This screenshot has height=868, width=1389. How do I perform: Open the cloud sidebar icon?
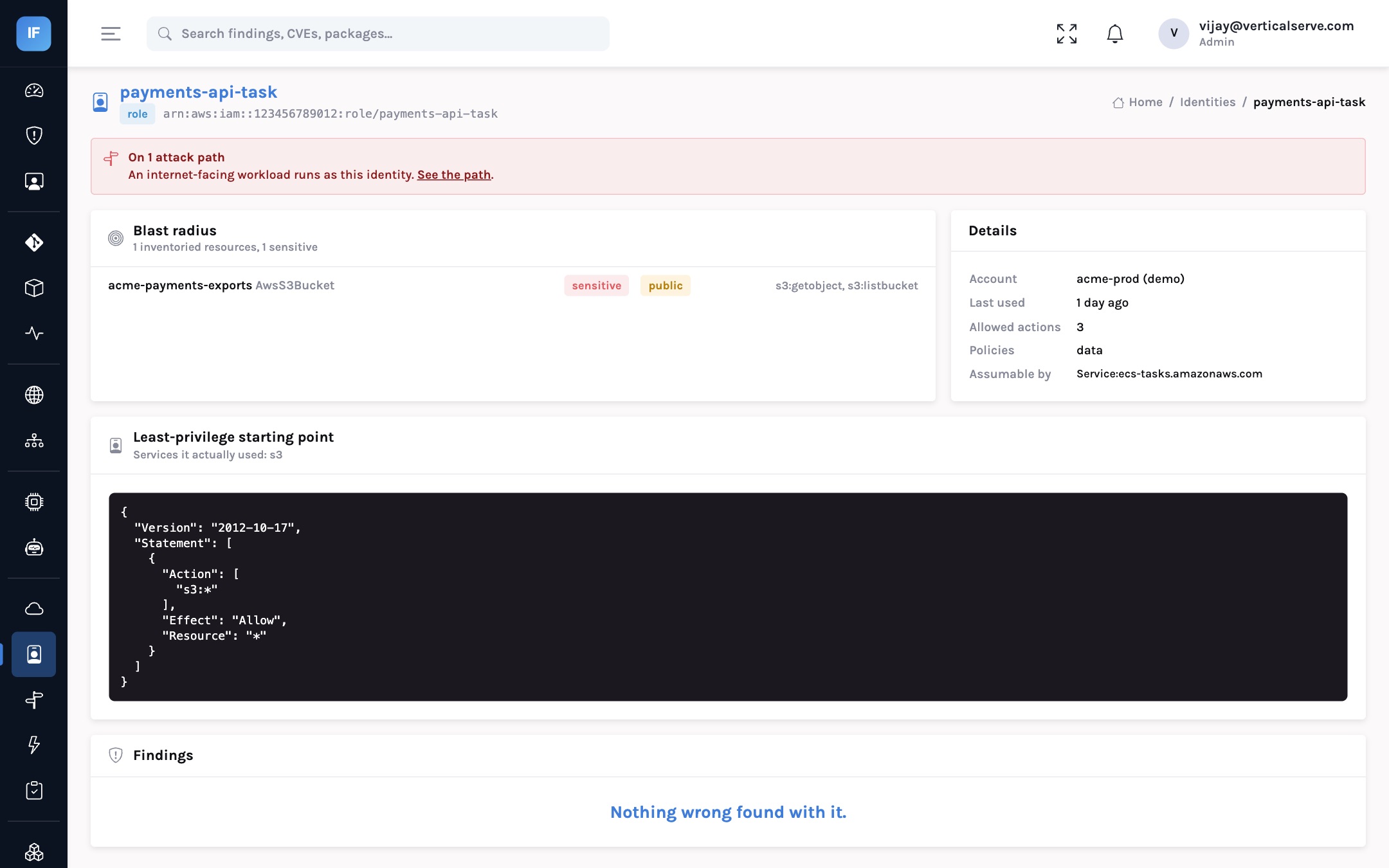coord(34,608)
